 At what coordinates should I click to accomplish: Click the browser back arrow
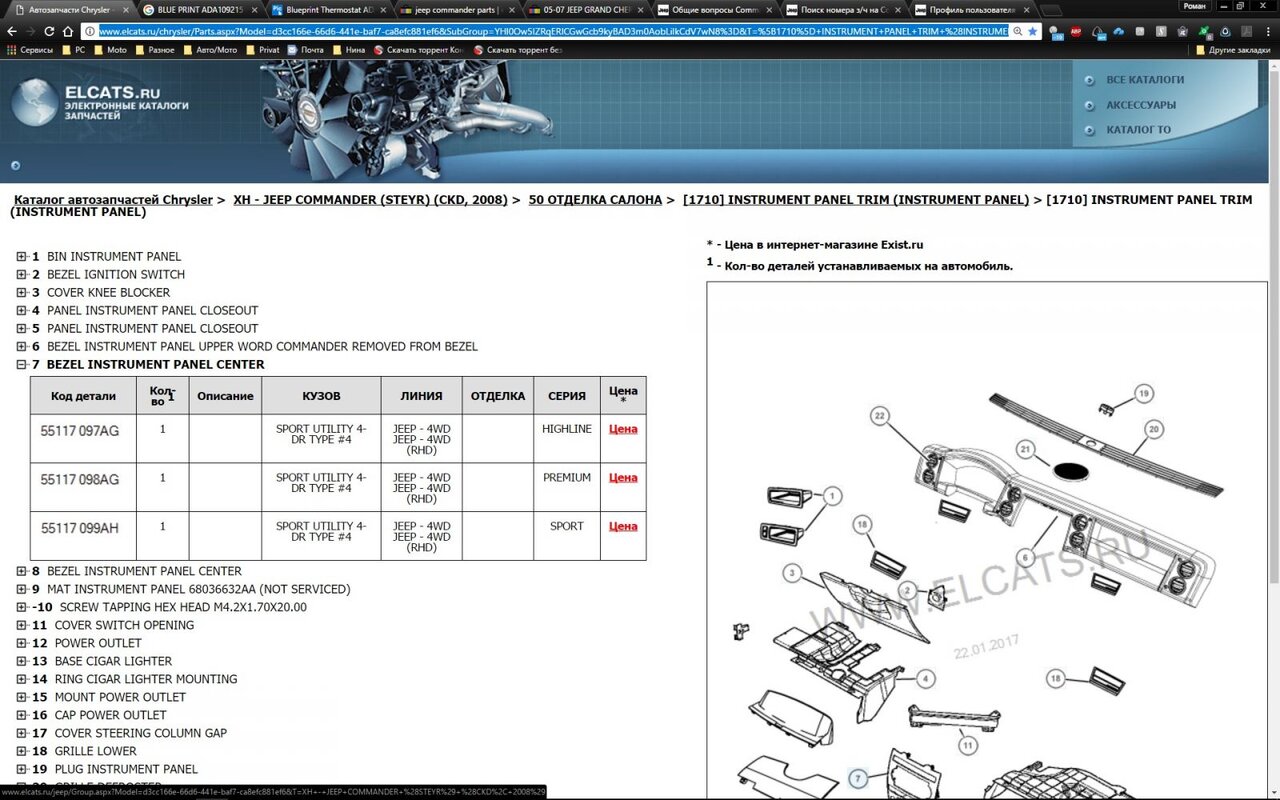coord(13,31)
